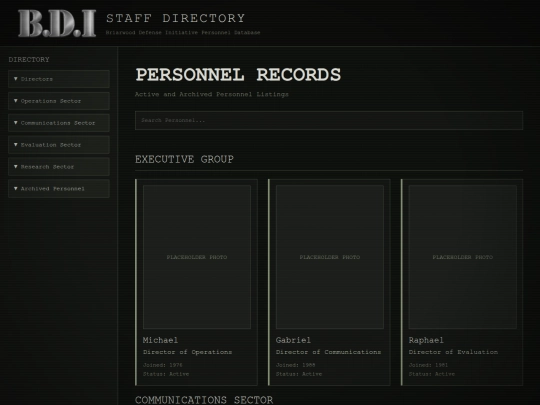
Task: Click Gabriel's 'Status: Active' line
Action: (299, 374)
